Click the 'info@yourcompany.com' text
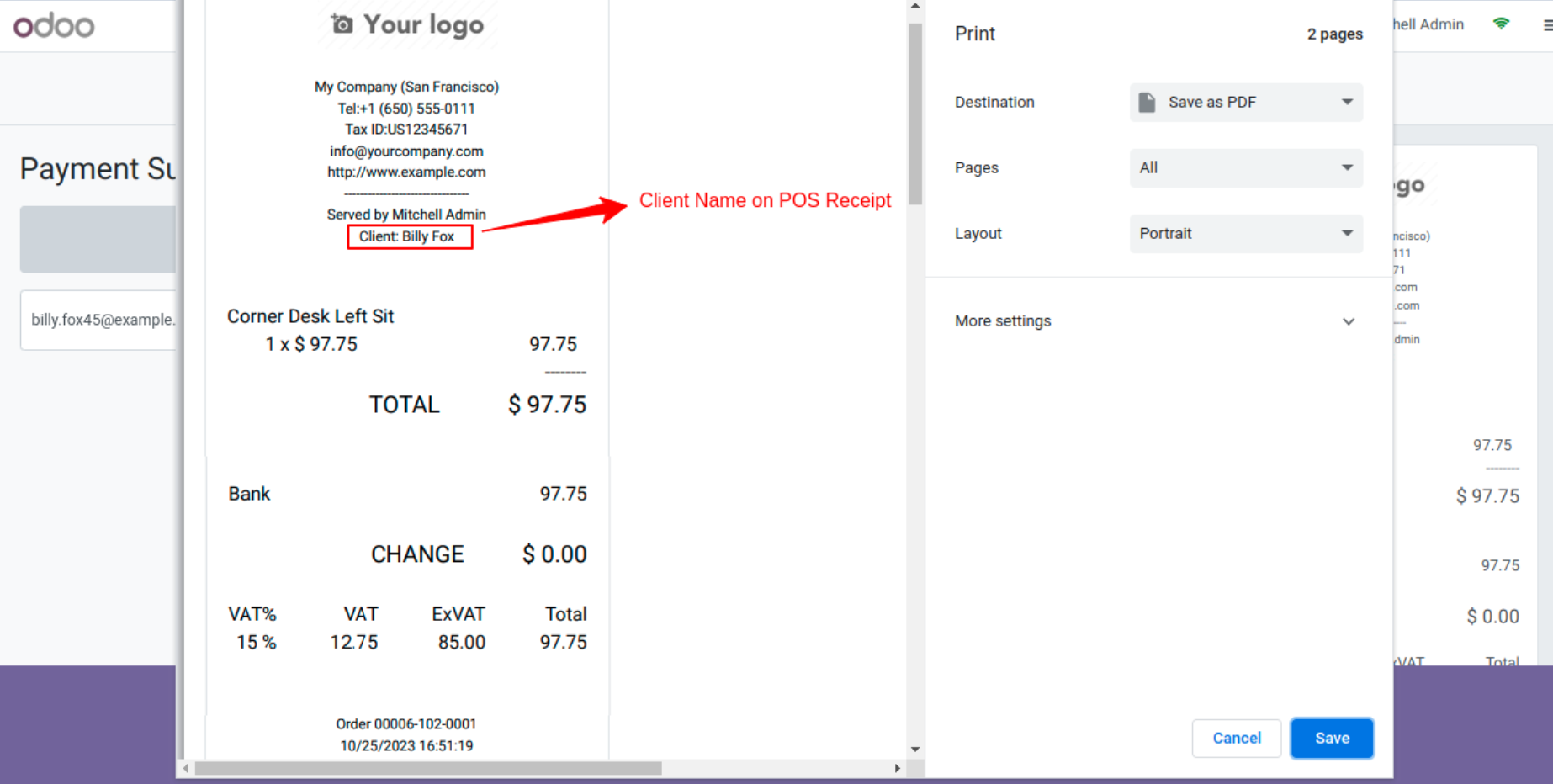The width and height of the screenshot is (1553, 784). pyautogui.click(x=406, y=151)
